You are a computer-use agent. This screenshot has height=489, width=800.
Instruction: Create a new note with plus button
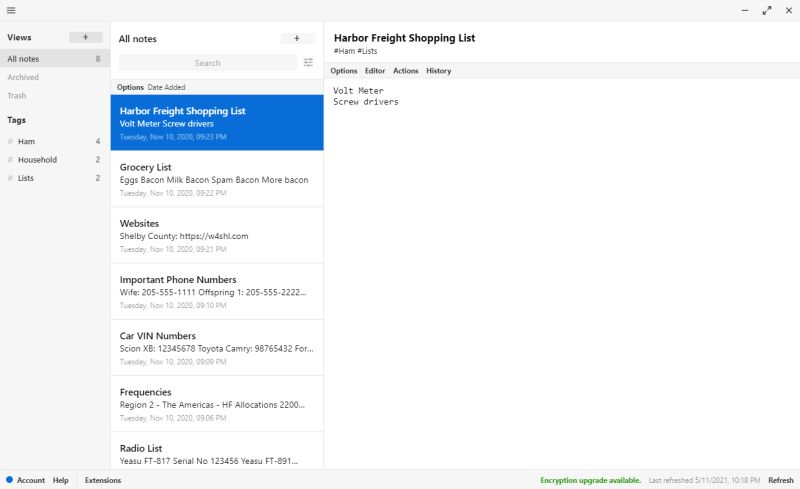tap(297, 38)
